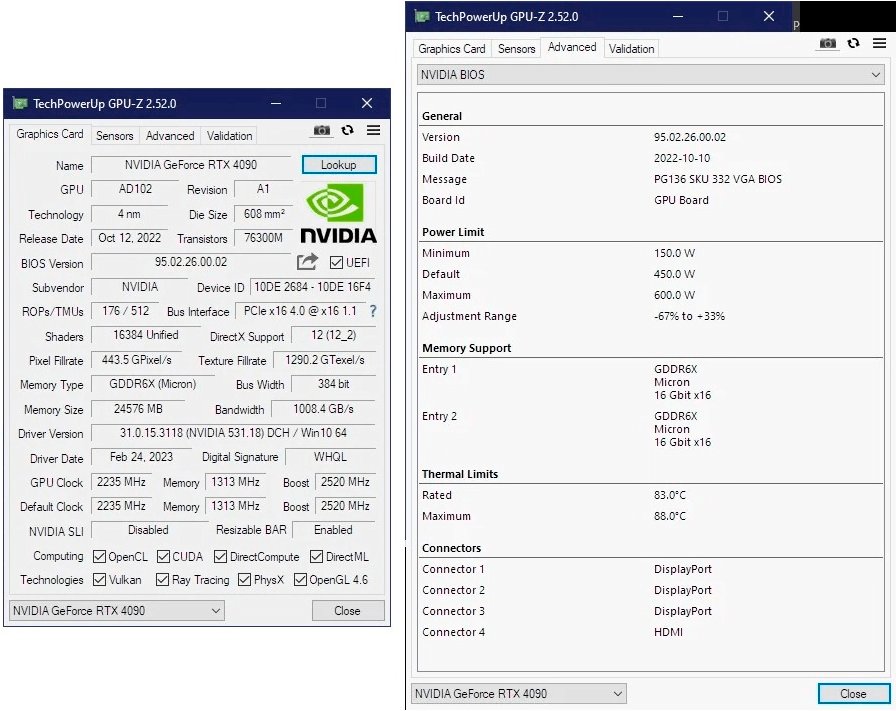Open GPU selector dropdown in left window

(117, 610)
